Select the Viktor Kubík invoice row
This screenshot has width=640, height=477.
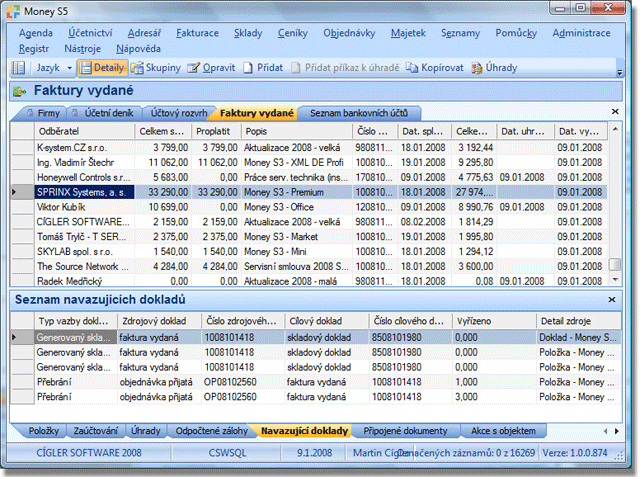[309, 207]
